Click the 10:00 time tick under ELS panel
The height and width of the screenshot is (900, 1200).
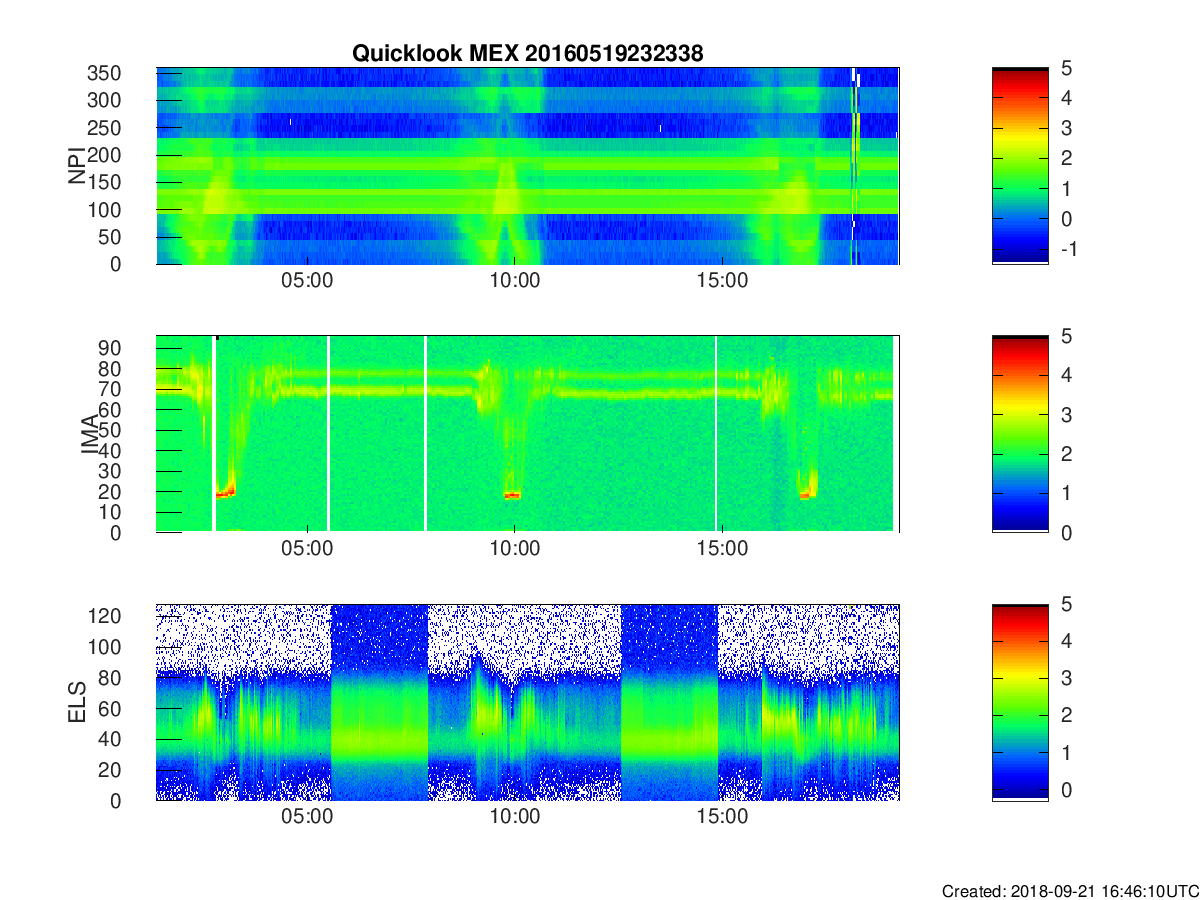coord(514,817)
